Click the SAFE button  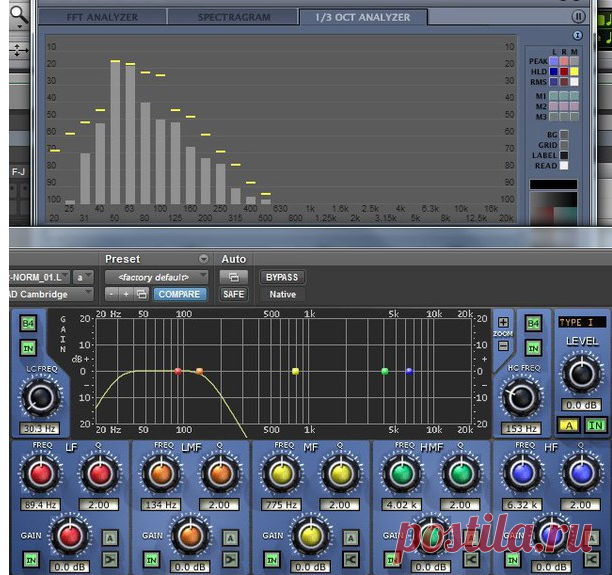pos(233,294)
